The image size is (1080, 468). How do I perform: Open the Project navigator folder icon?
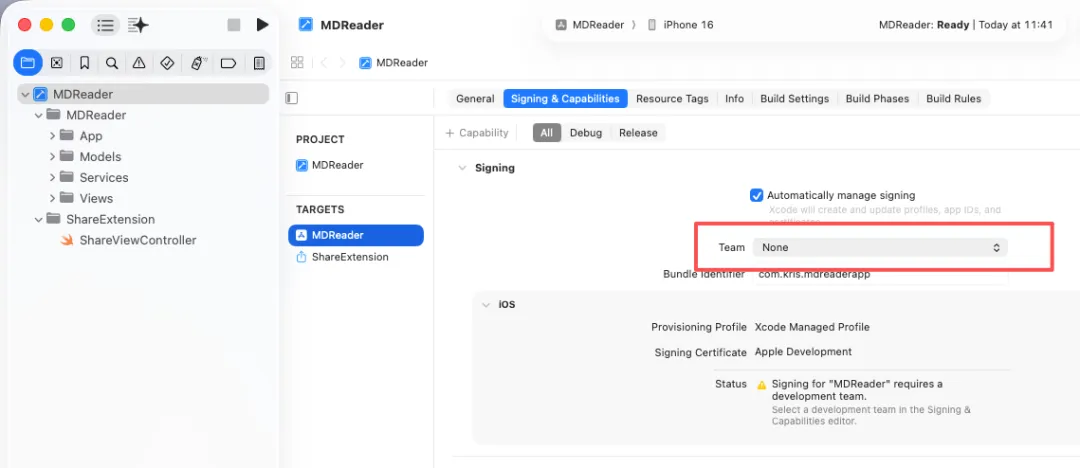(x=28, y=63)
